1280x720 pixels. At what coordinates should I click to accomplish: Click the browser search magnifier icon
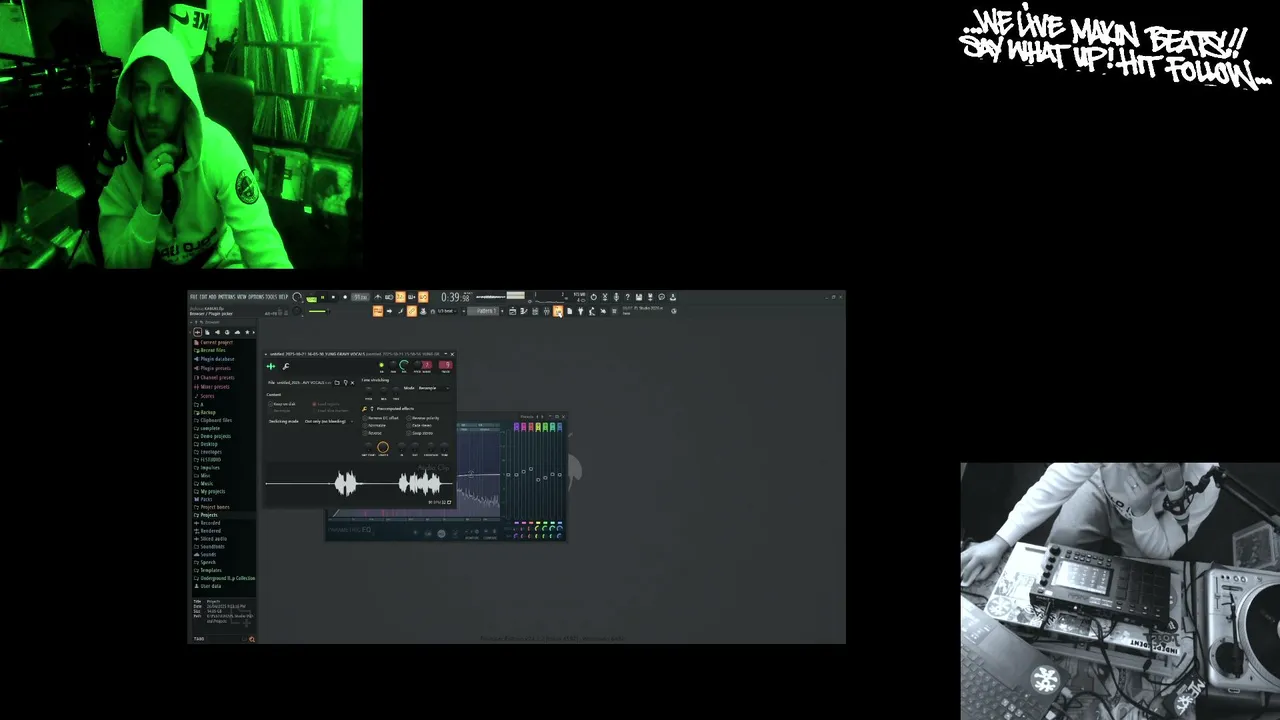(x=251, y=639)
